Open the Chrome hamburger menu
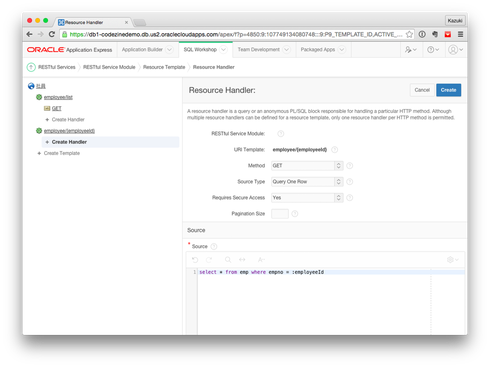Viewport: 490px width, 367px height. point(460,34)
